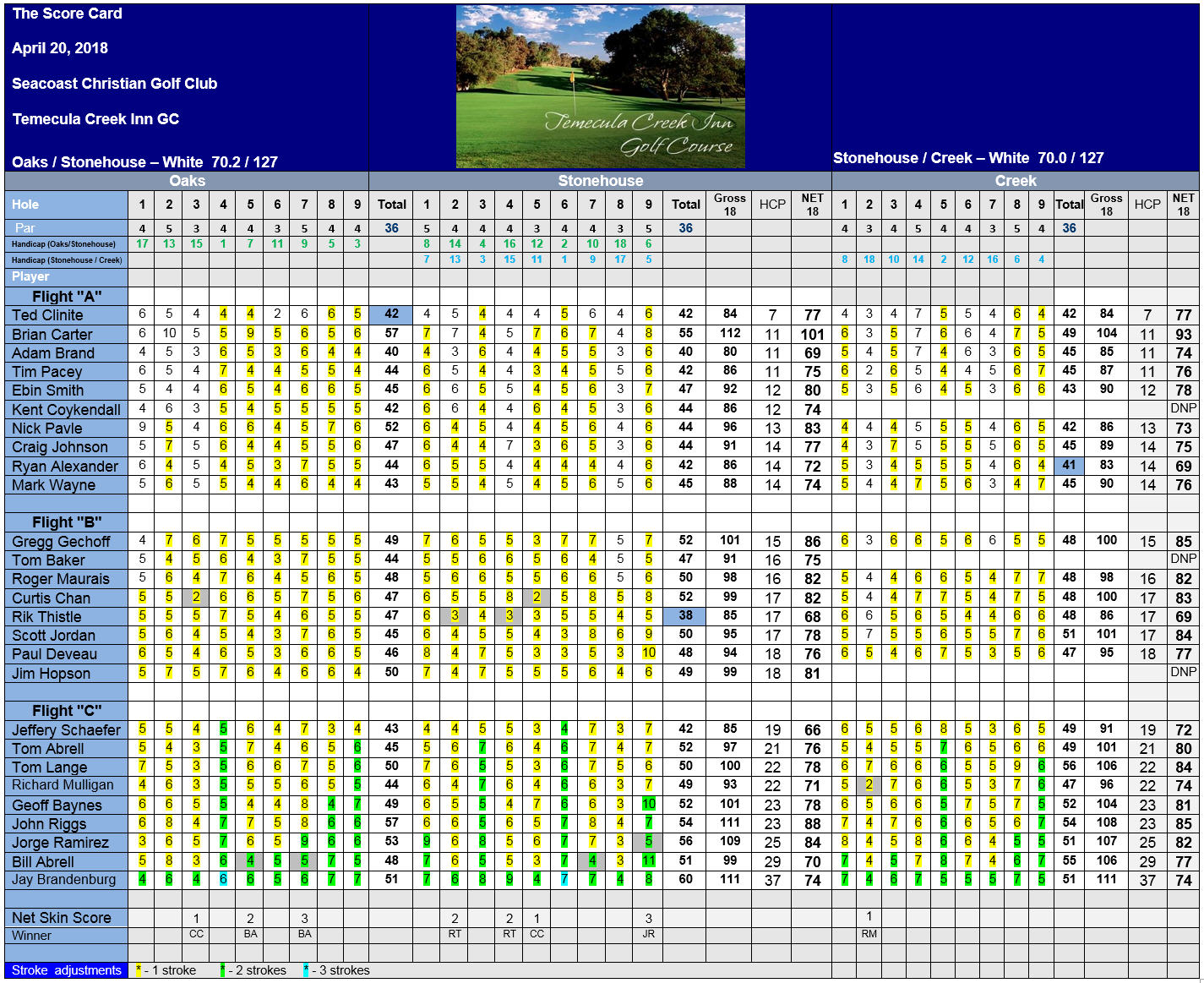Click 'Temecula Creek Inn GC' heading
The image size is (1204, 983).
[x=95, y=119]
